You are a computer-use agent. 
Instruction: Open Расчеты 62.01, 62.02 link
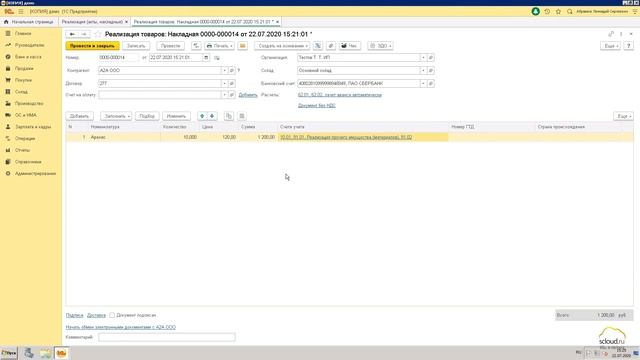click(340, 95)
